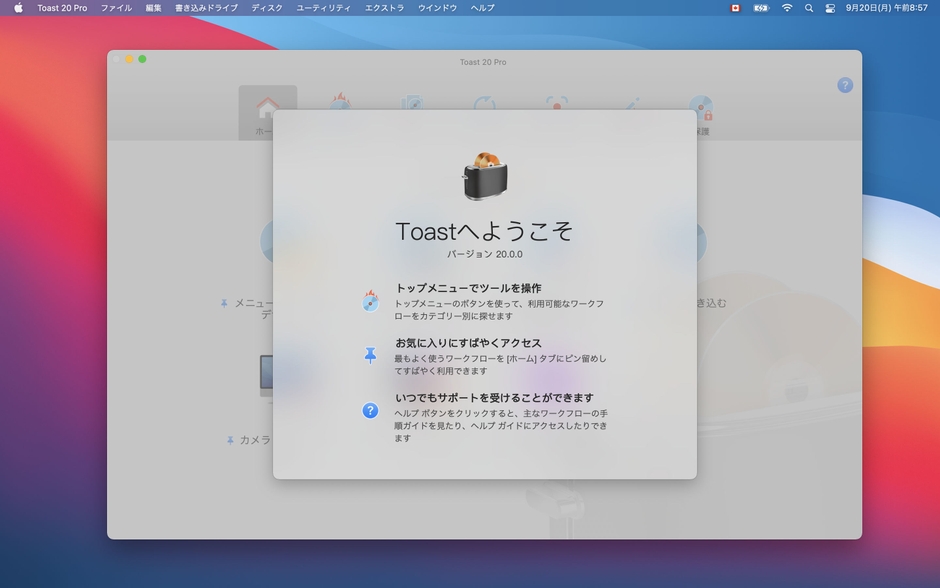
Task: Click the question mark icon in welcome dialog
Action: (x=370, y=410)
